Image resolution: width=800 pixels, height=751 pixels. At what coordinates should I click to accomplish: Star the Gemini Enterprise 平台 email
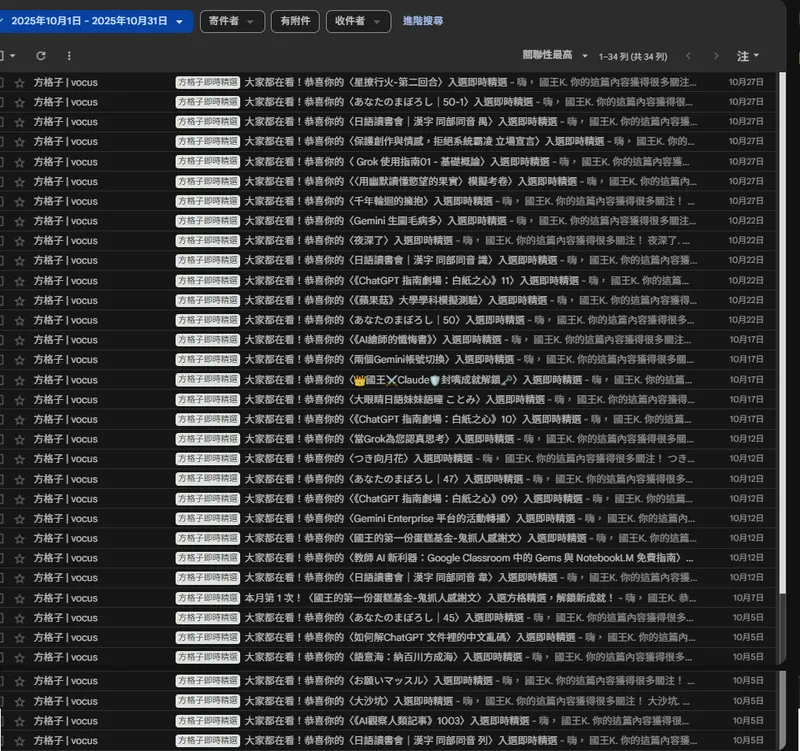click(19, 519)
